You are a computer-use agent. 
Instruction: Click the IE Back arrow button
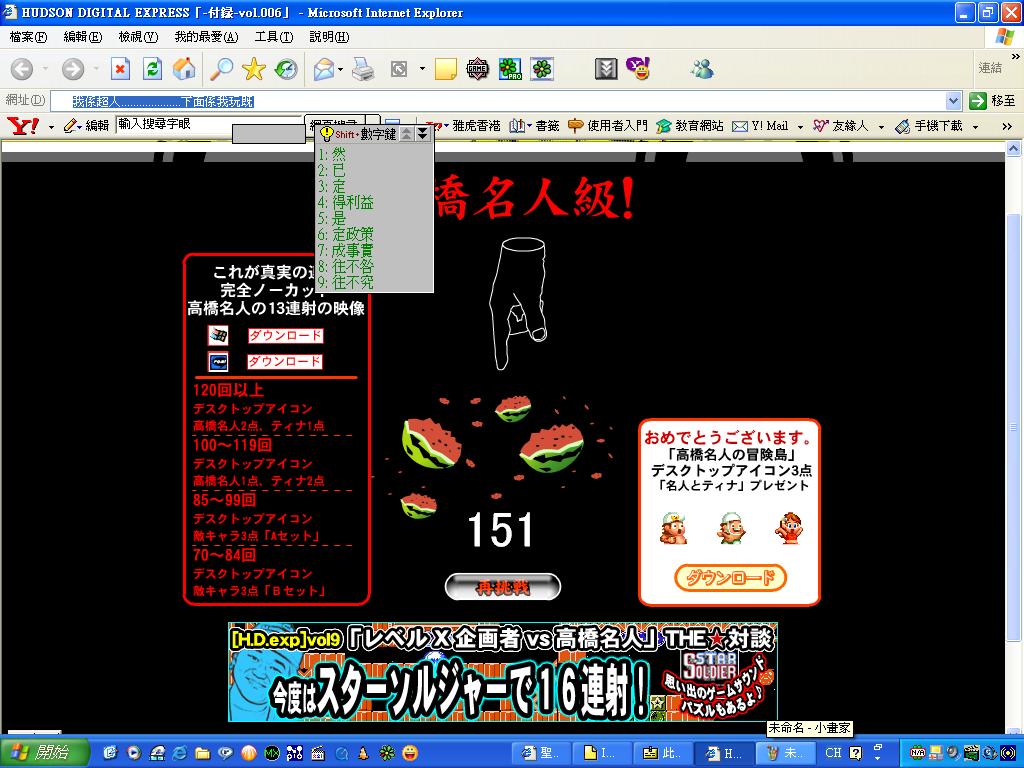[x=21, y=69]
